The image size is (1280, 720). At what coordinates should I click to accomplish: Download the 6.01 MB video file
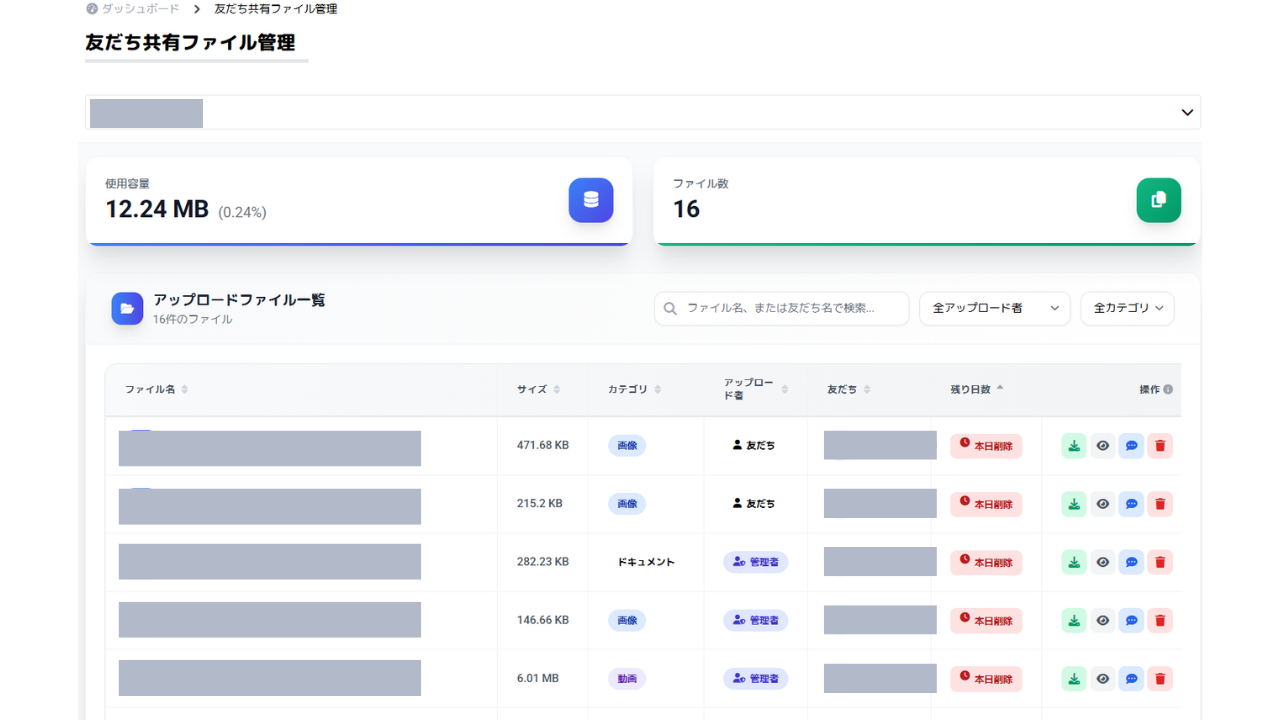[x=1073, y=679]
